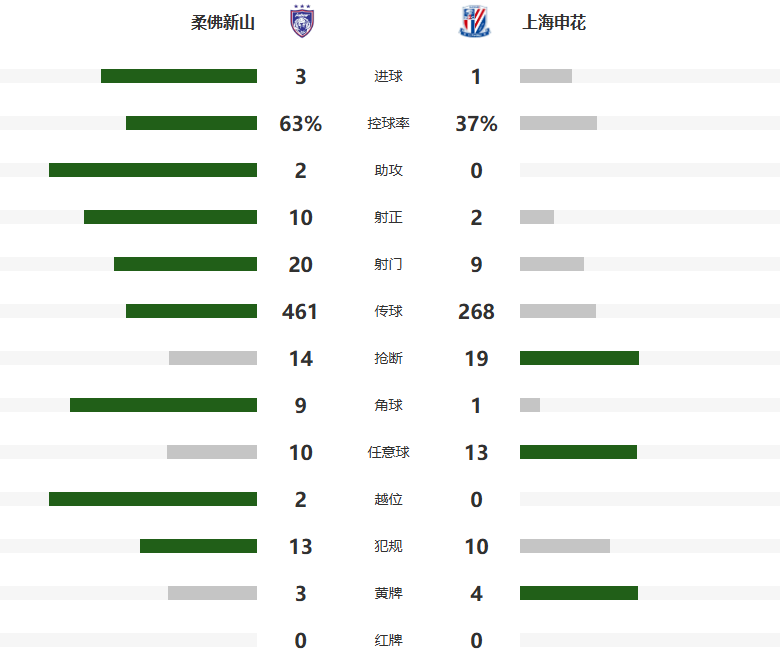Click the left green 助攻 assists bar
The height and width of the screenshot is (655, 780).
pyautogui.click(x=153, y=170)
